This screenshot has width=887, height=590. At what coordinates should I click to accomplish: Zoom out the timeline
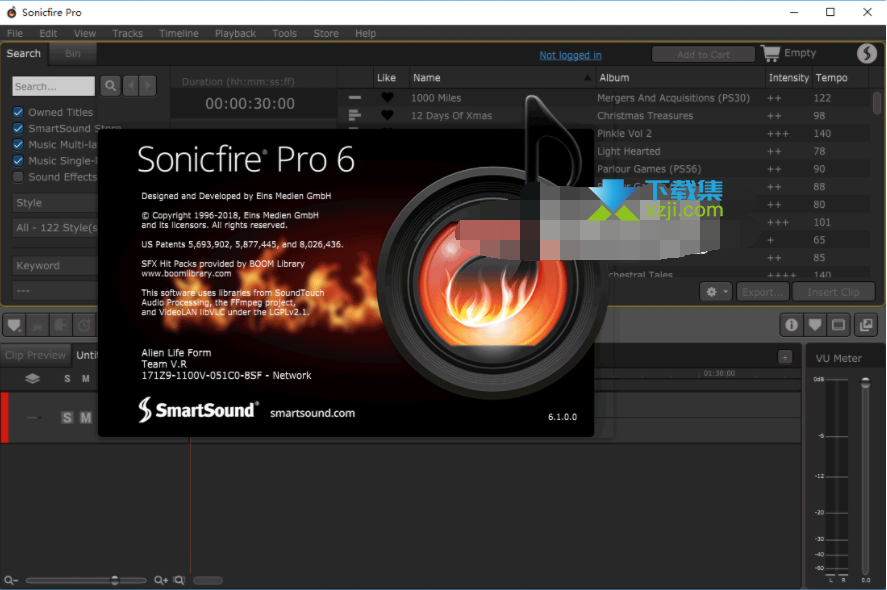tap(11, 580)
